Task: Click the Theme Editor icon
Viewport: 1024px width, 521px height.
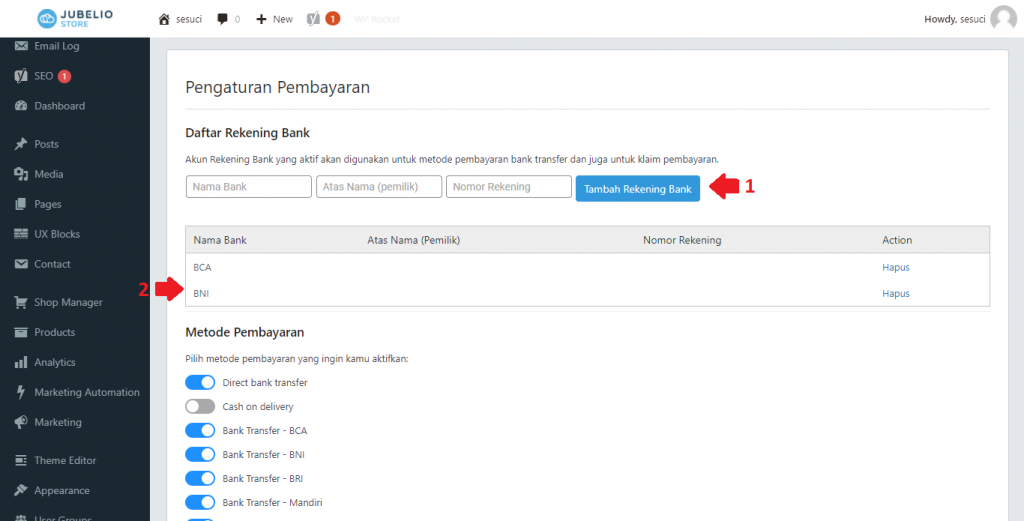Action: tap(21, 460)
